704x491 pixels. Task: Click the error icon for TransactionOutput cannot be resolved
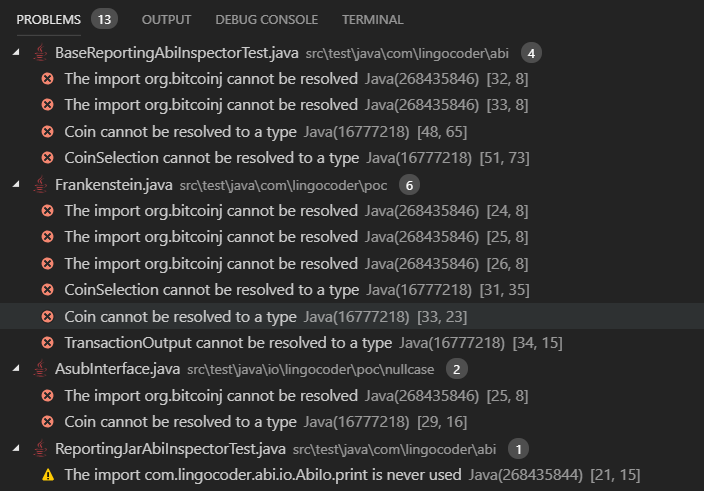coord(48,343)
